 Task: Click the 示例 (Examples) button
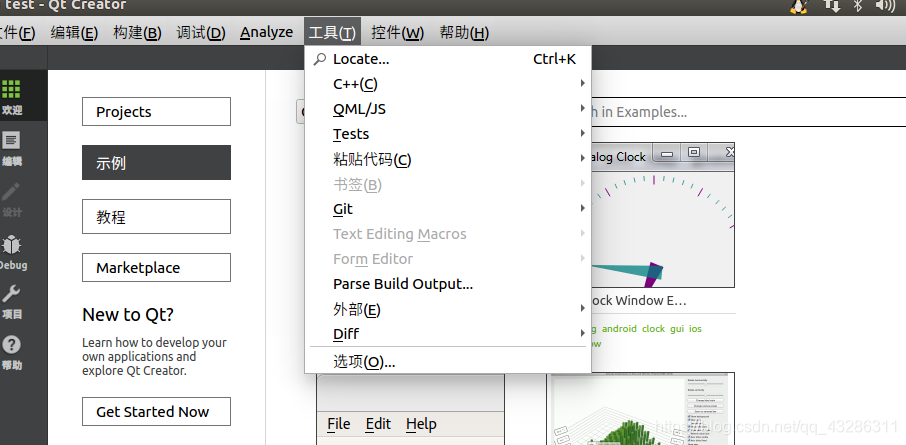tap(156, 162)
